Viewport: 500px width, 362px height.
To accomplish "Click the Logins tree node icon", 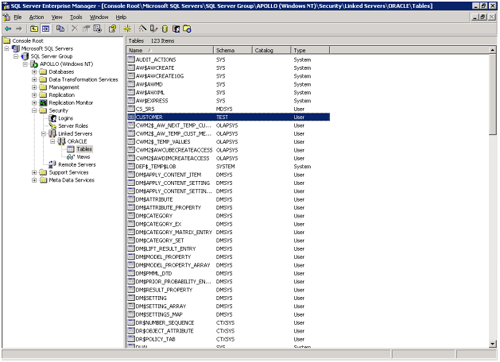I will click(53, 118).
